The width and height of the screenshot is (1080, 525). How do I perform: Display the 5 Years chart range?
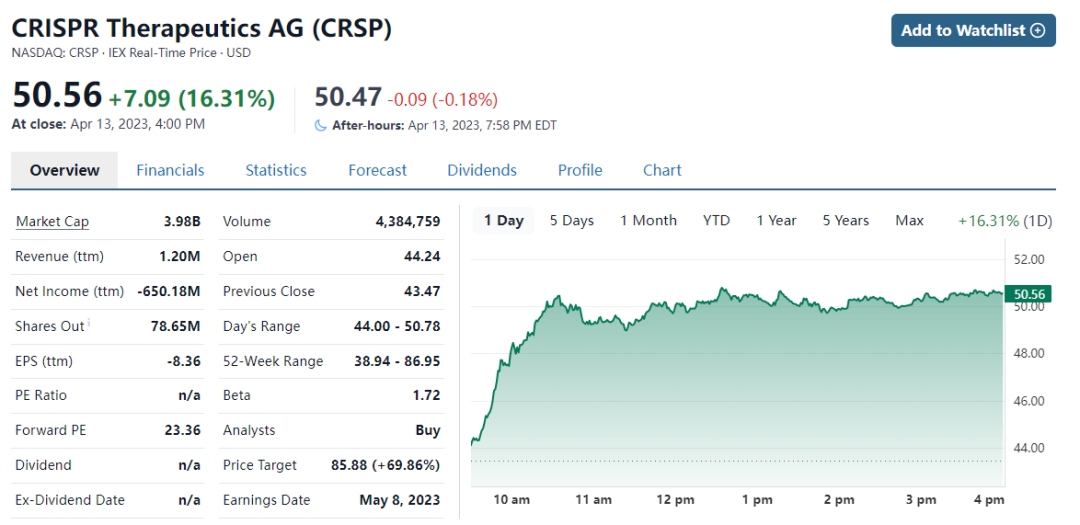[846, 220]
